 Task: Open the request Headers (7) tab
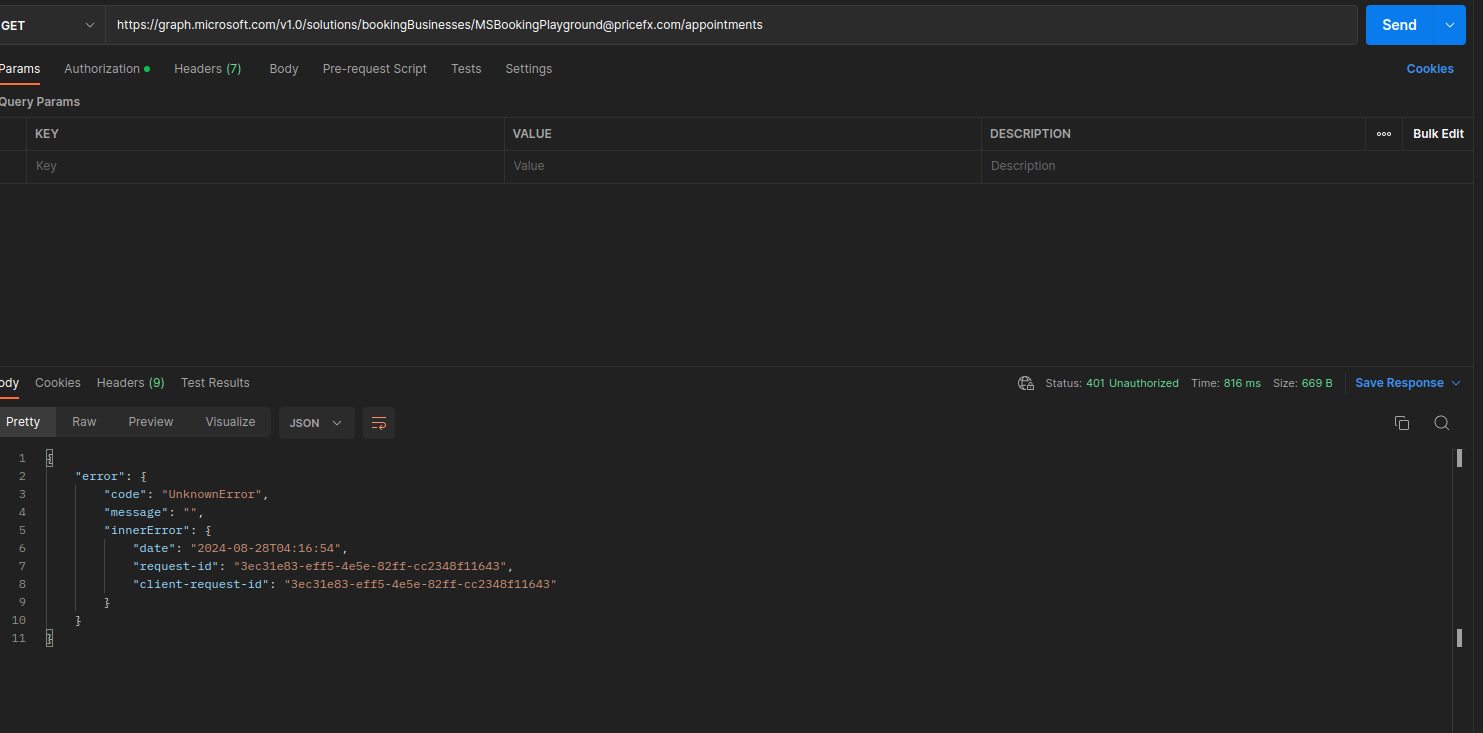click(207, 69)
